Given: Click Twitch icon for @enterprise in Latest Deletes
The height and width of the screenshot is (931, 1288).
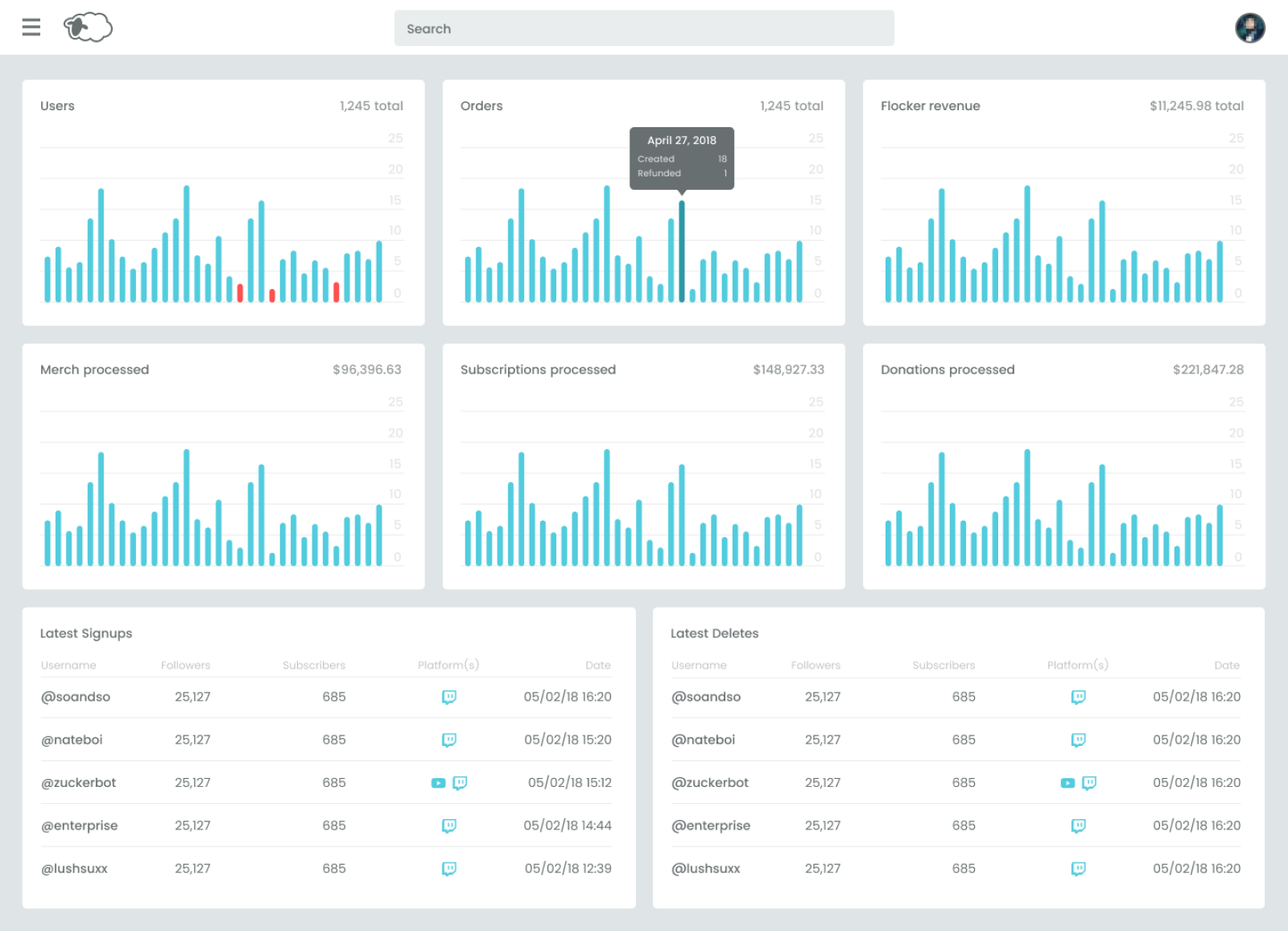Looking at the screenshot, I should 1079,826.
